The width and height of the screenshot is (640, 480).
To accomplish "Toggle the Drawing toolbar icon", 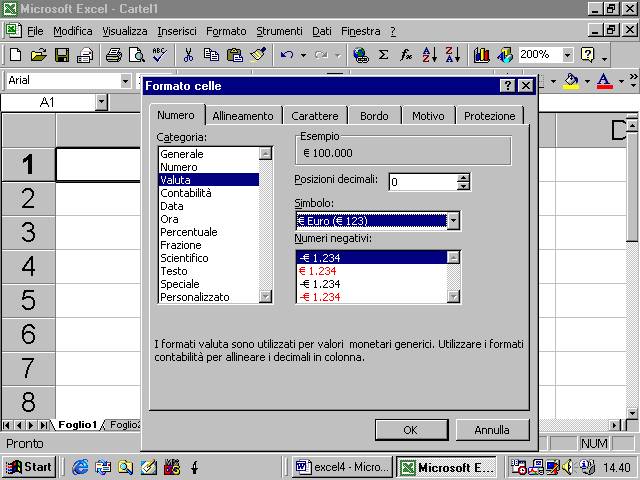I will click(505, 55).
